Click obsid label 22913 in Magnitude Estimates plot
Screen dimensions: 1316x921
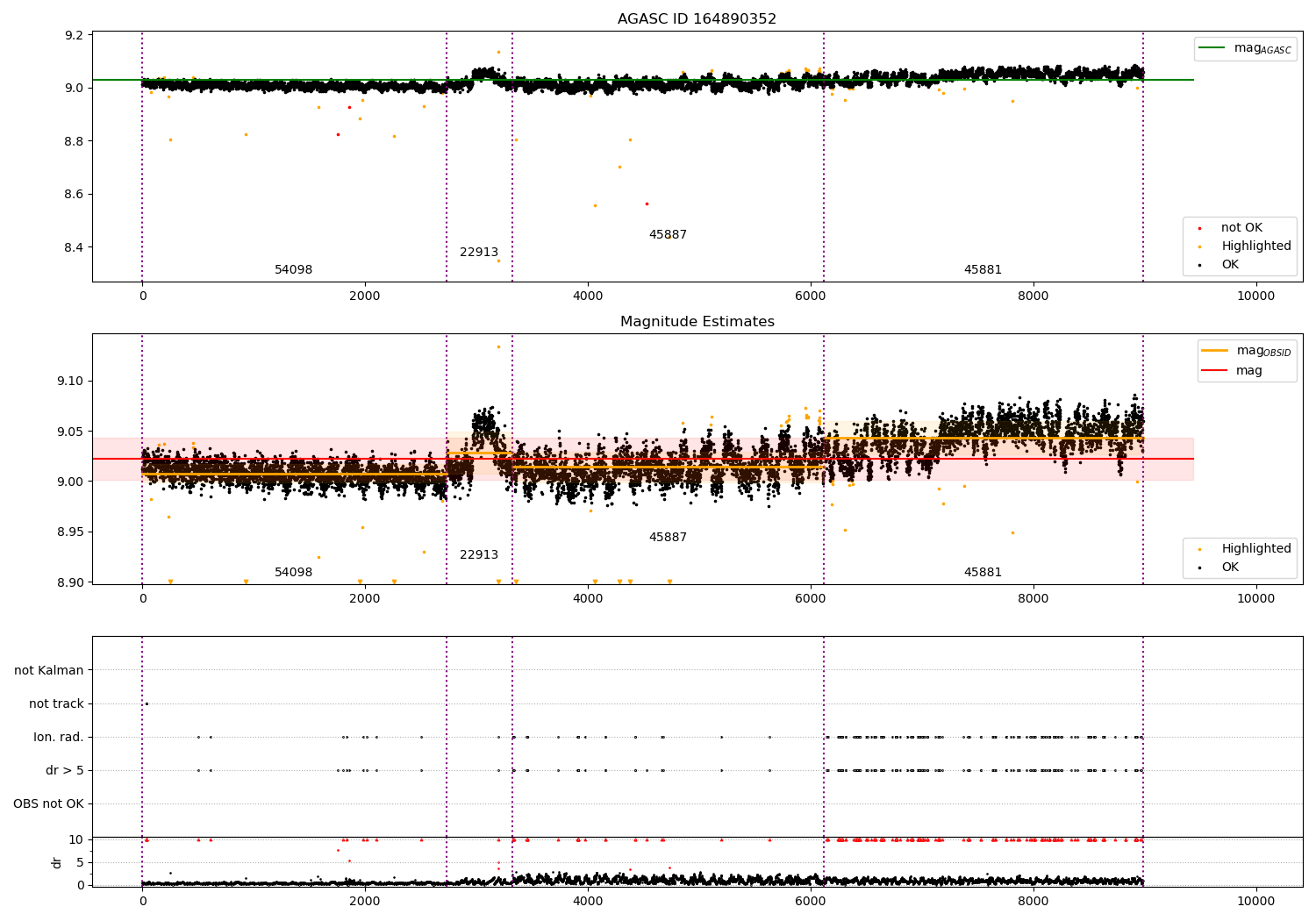point(479,554)
